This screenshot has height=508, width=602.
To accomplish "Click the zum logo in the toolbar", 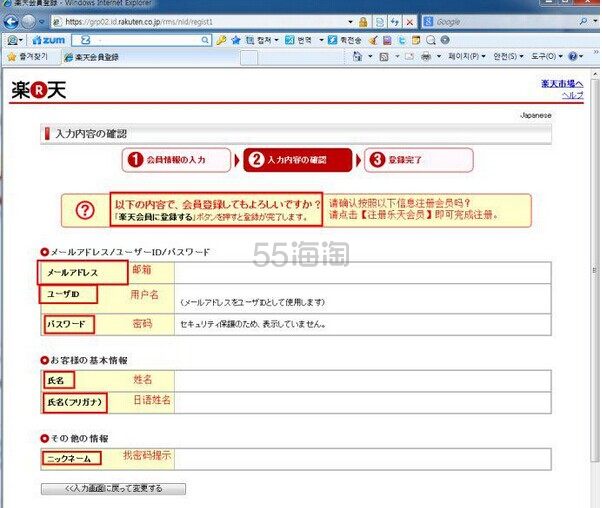I will (49, 40).
